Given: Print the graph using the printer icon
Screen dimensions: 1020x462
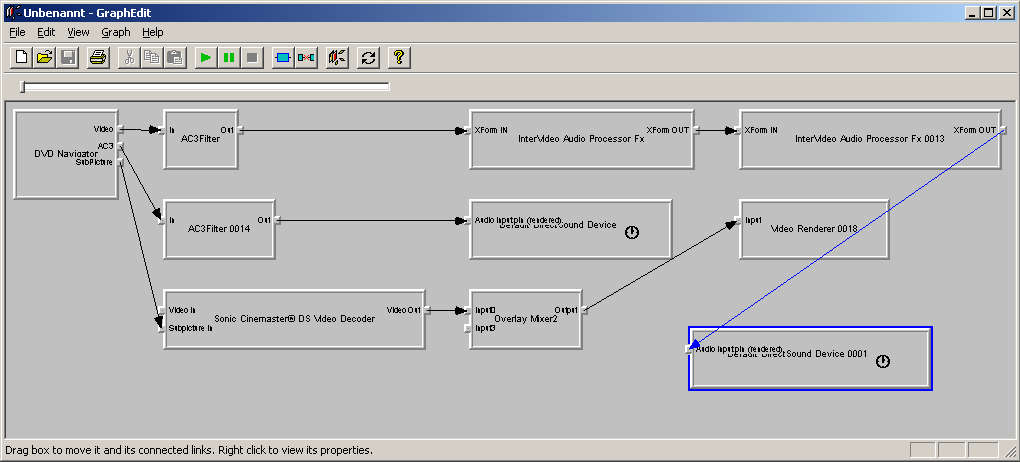Looking at the screenshot, I should (x=97, y=57).
